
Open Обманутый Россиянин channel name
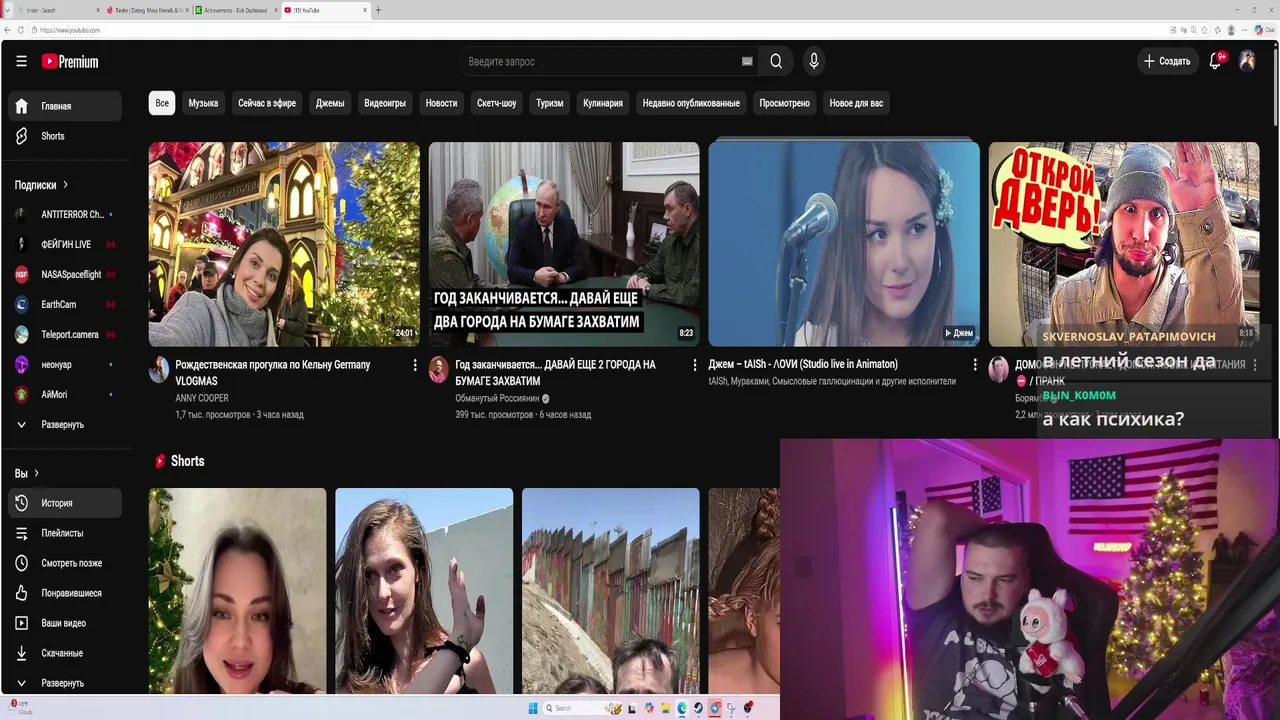pos(497,398)
